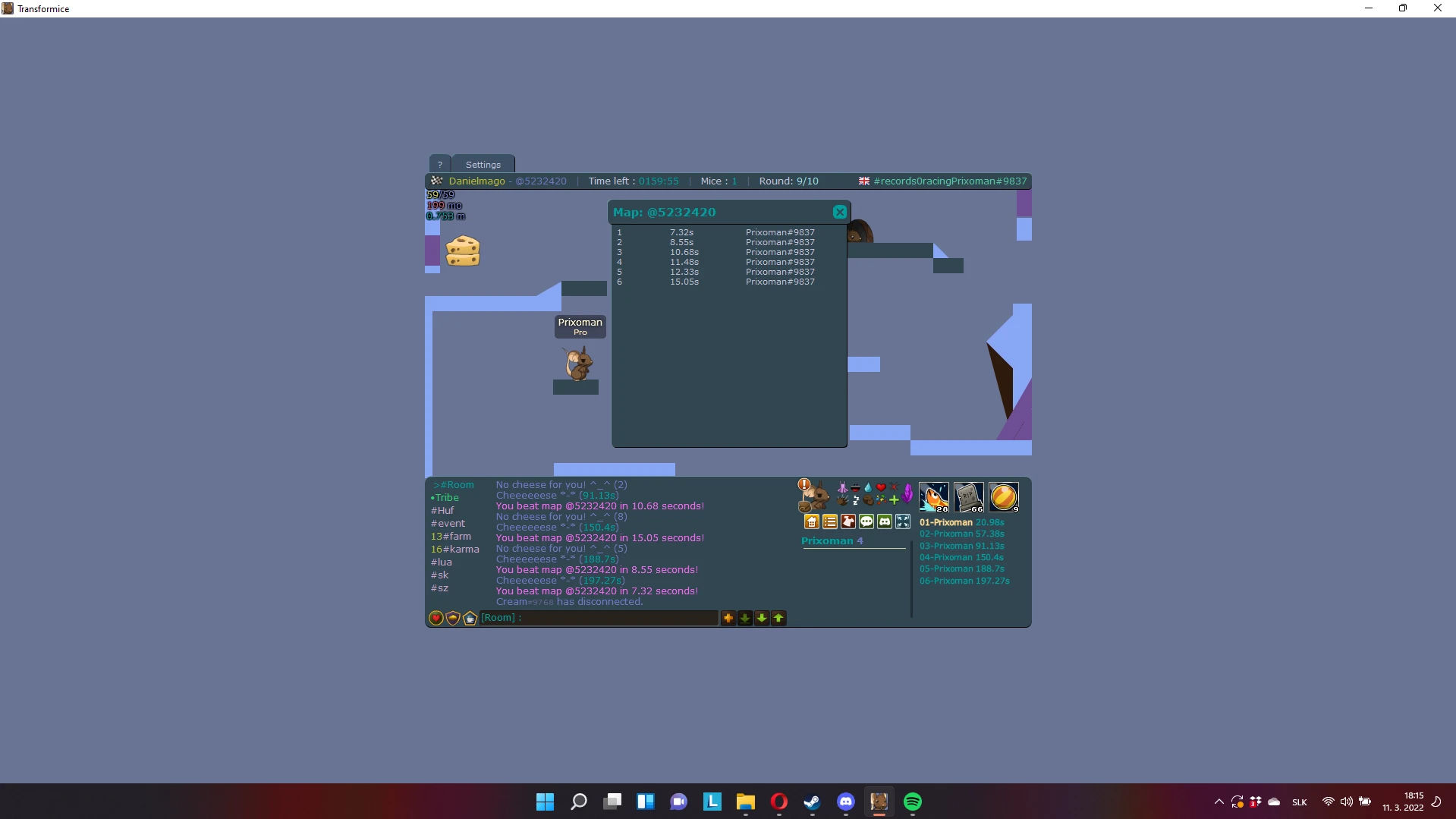Click the RIP tombstone thumbnail numbered 66
Screen dimensions: 1456x819
point(969,497)
